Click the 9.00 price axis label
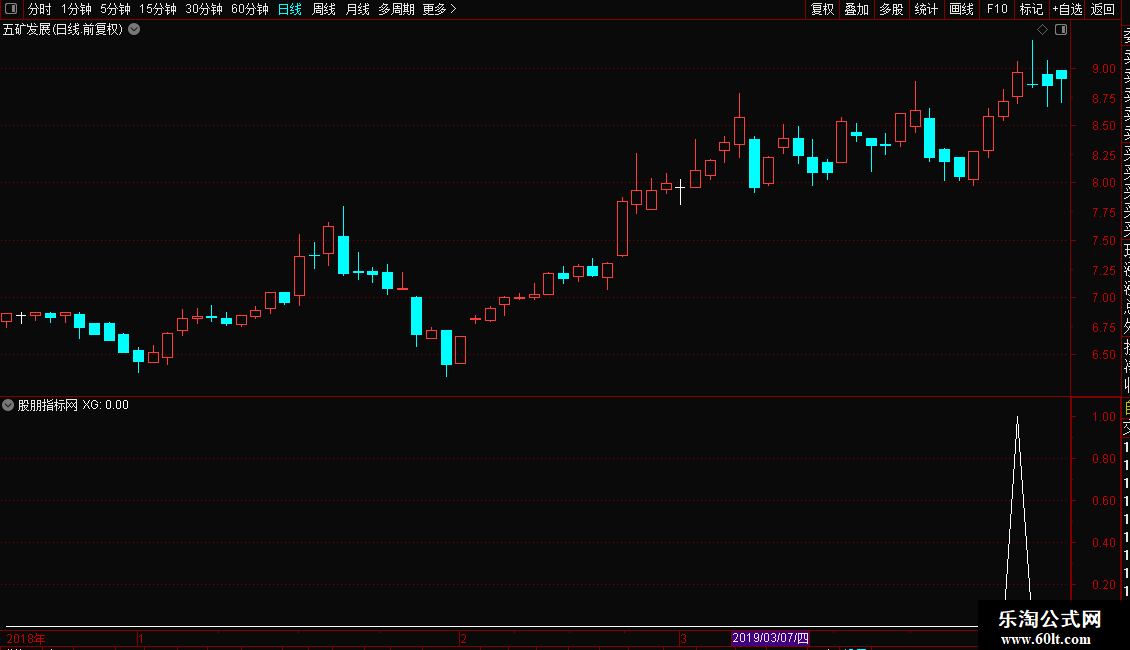 pyautogui.click(x=1103, y=69)
